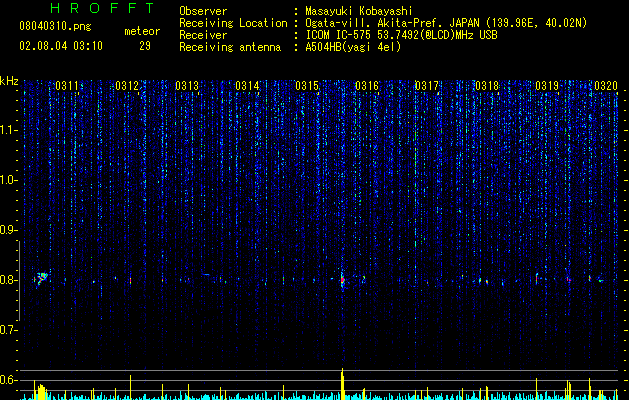The height and width of the screenshot is (400, 629).
Task: Click the kHz axis unit label
Action: point(9,81)
